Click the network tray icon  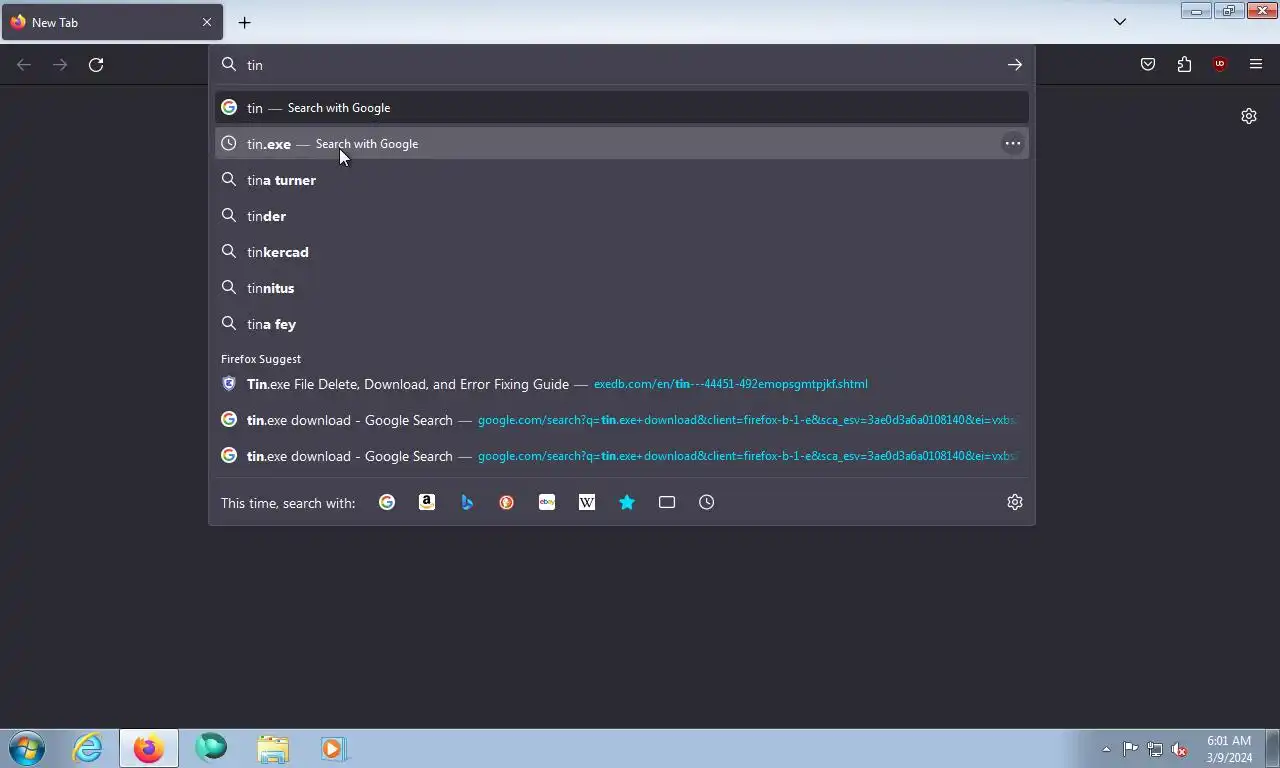pos(1155,749)
